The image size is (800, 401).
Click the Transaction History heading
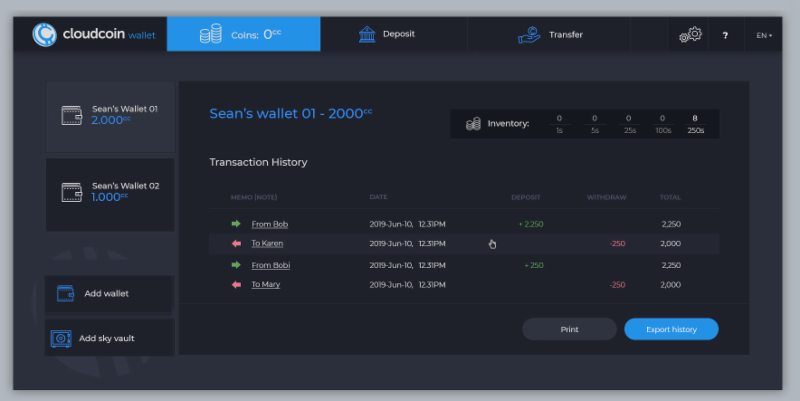[x=258, y=162]
